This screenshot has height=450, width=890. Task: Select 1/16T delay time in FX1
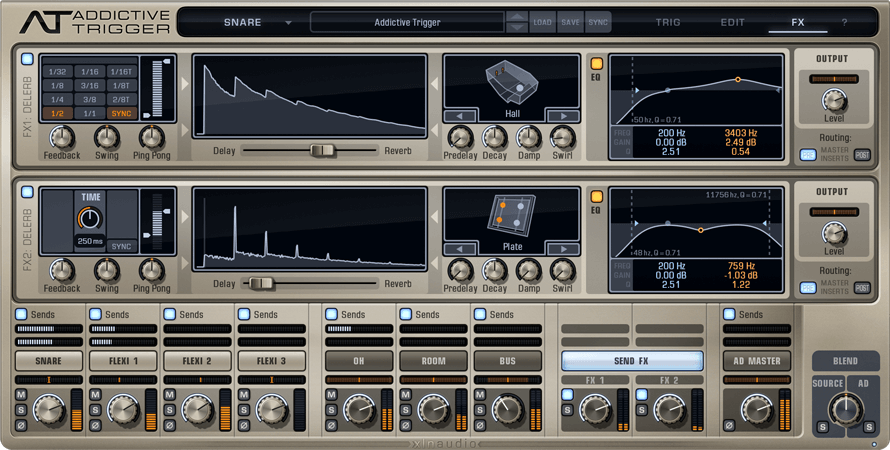121,72
